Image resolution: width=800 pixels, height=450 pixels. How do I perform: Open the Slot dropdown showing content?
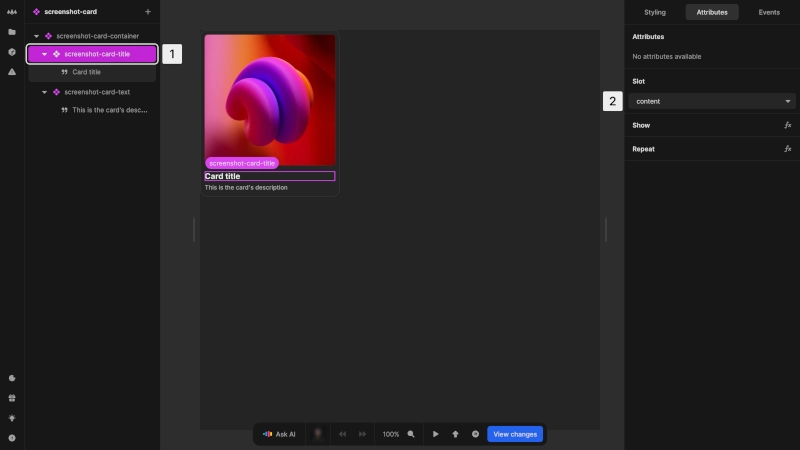pos(712,102)
